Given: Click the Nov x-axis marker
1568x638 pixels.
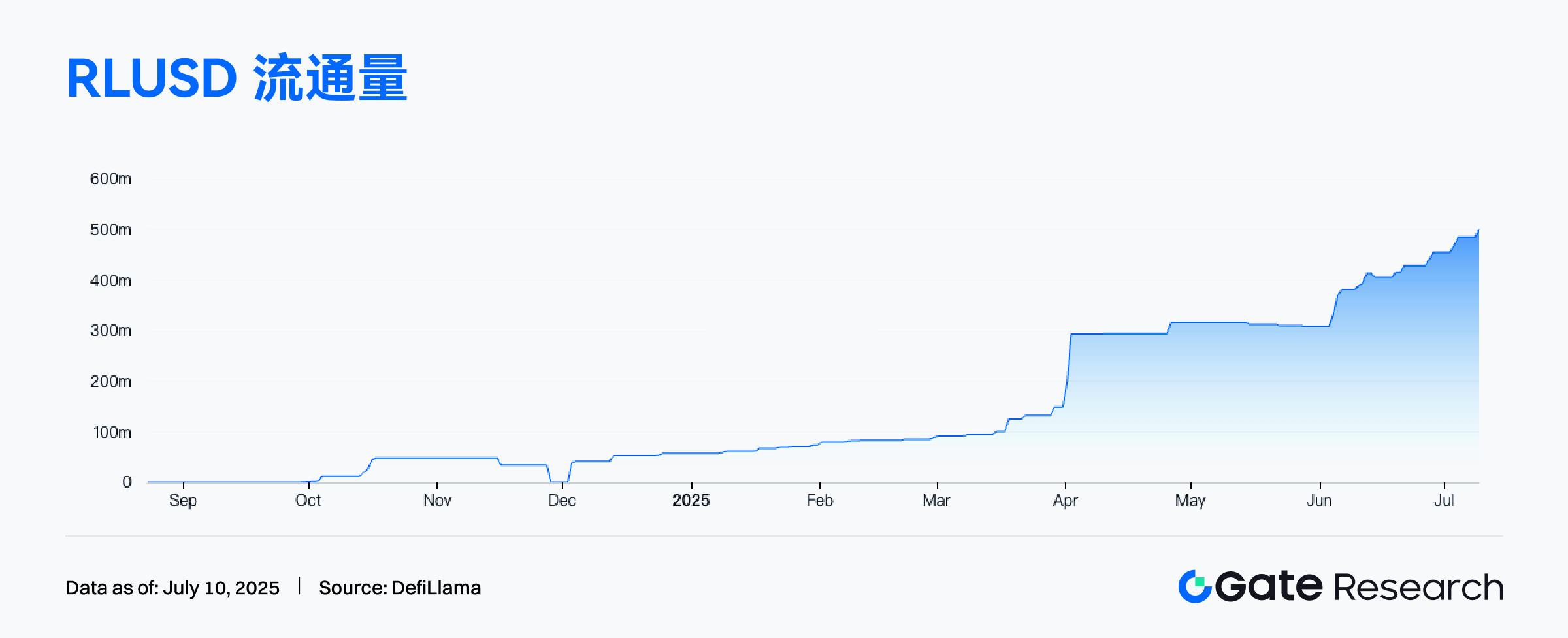Looking at the screenshot, I should coord(437,501).
